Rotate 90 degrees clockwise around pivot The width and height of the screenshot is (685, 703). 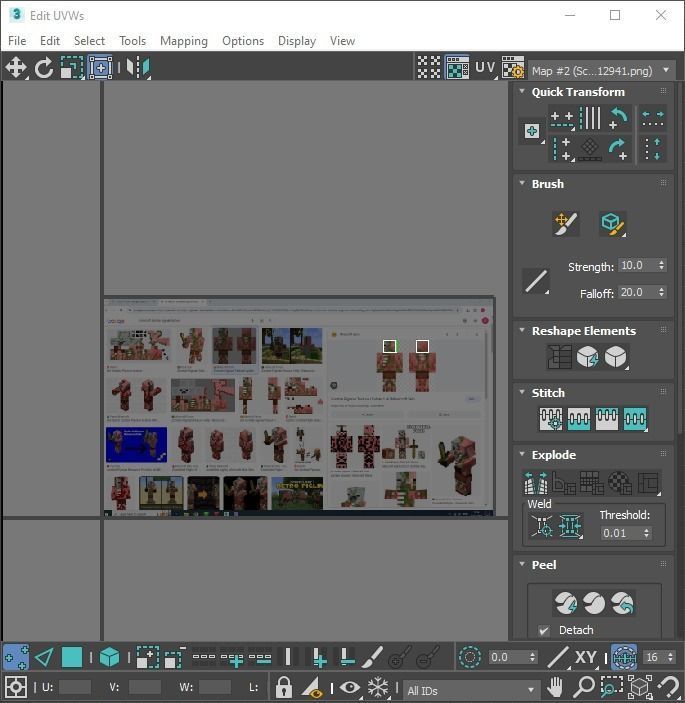618,149
